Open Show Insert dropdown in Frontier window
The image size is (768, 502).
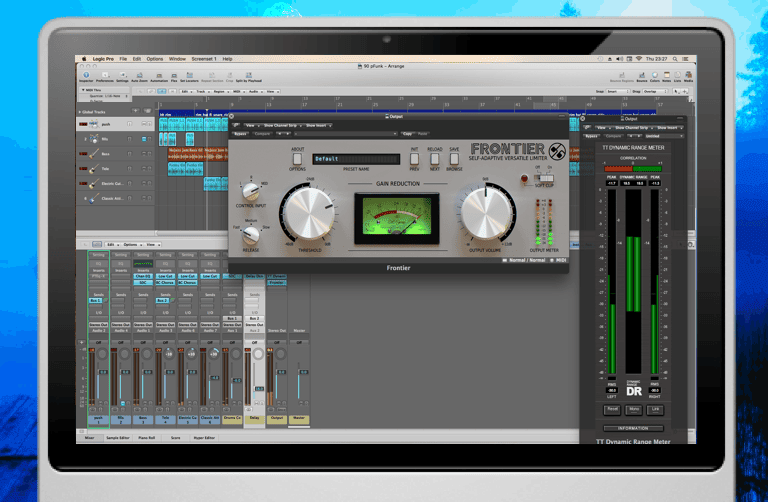(318, 125)
